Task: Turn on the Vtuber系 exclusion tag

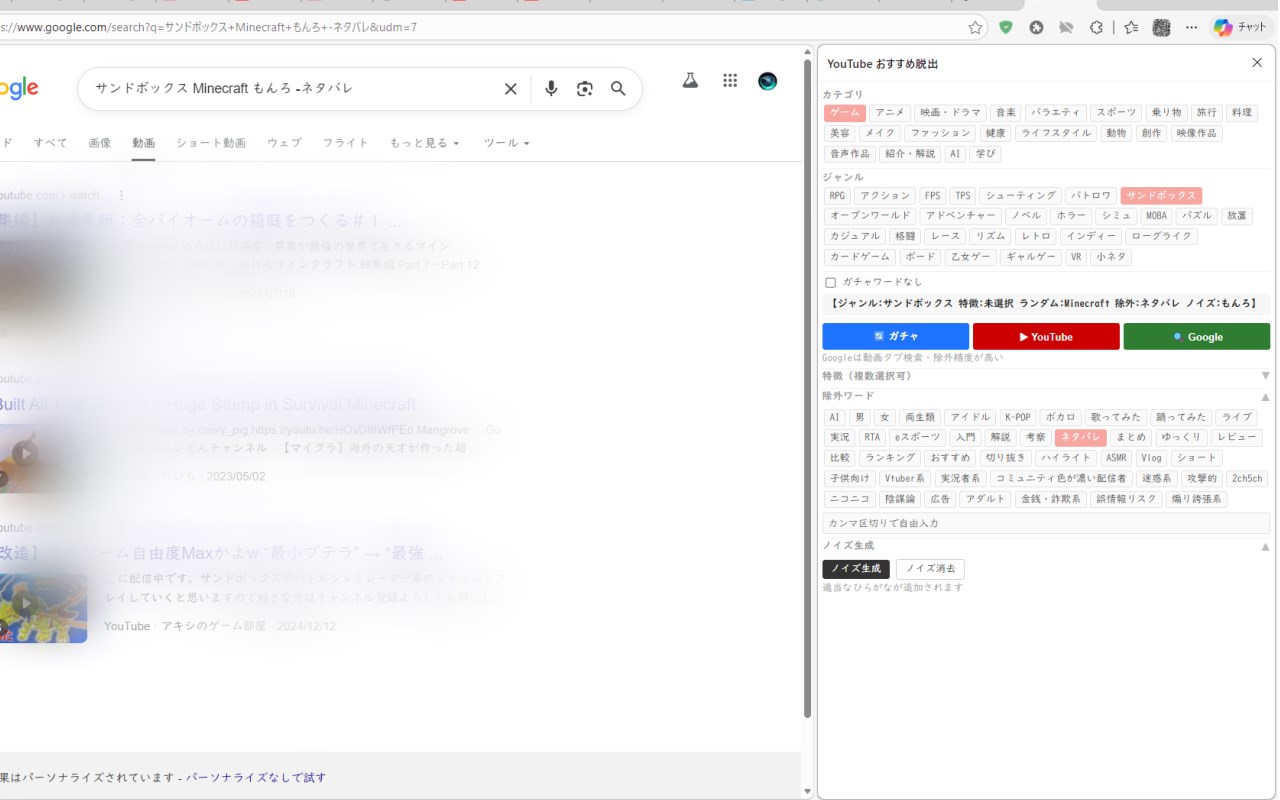Action: point(904,479)
